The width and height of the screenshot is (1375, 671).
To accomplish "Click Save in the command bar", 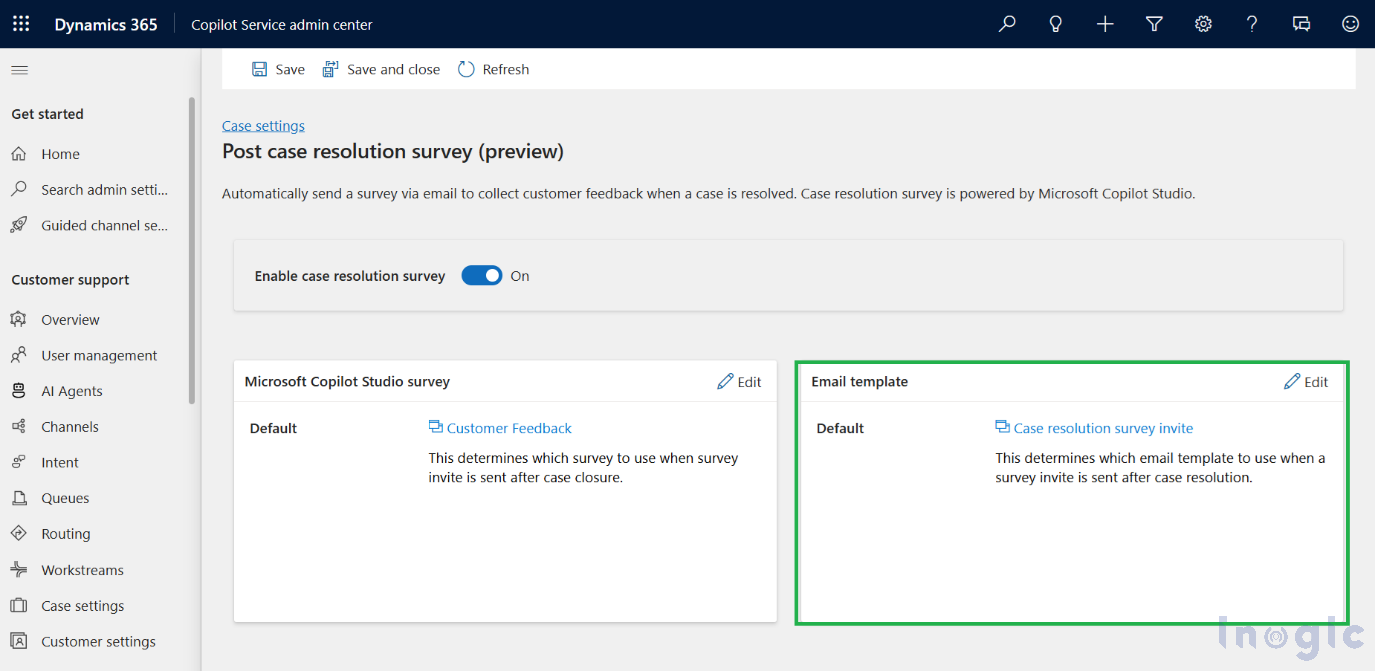I will coord(278,69).
